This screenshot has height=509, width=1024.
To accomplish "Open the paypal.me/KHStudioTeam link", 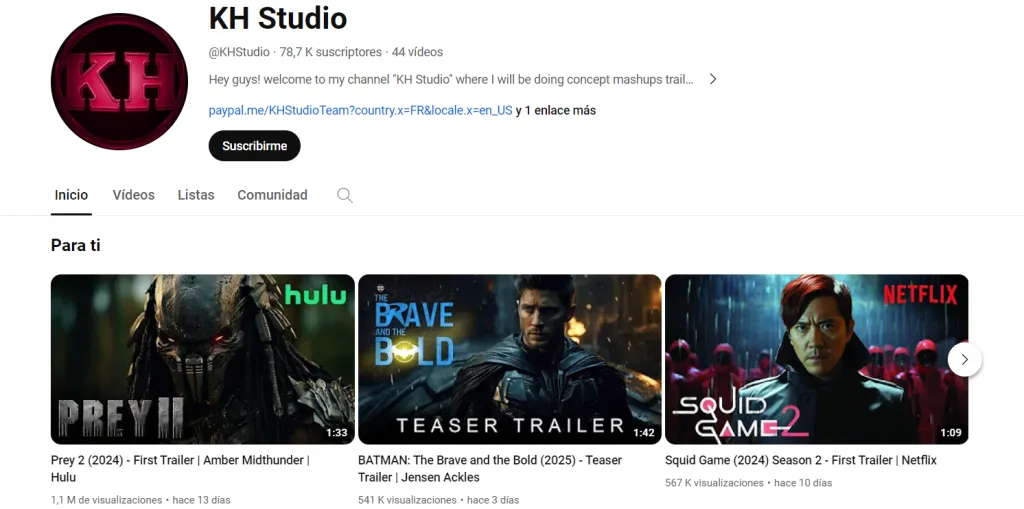I will (360, 110).
